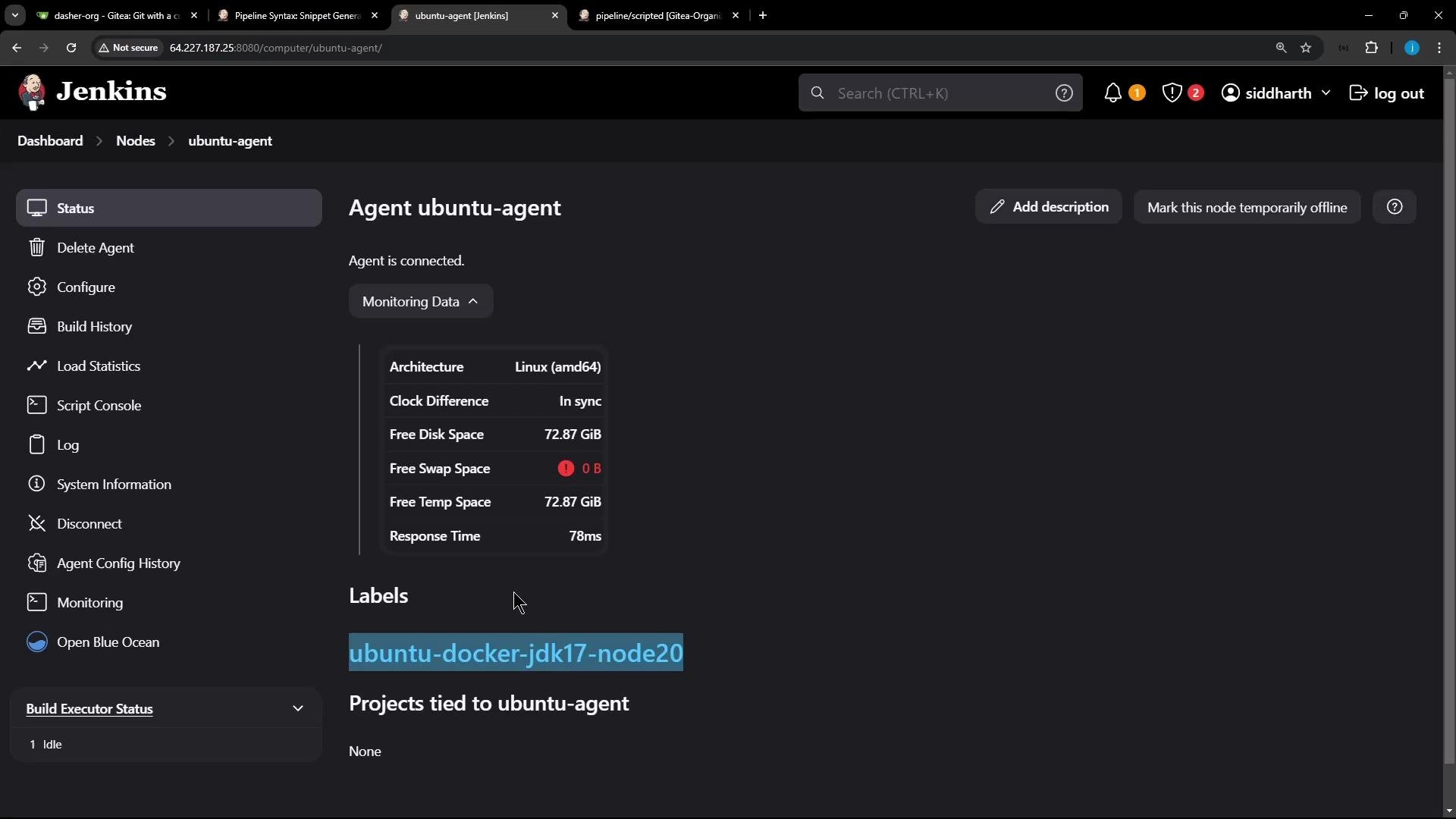This screenshot has width=1456, height=819.
Task: Go to Dashboard breadcrumb
Action: [50, 141]
